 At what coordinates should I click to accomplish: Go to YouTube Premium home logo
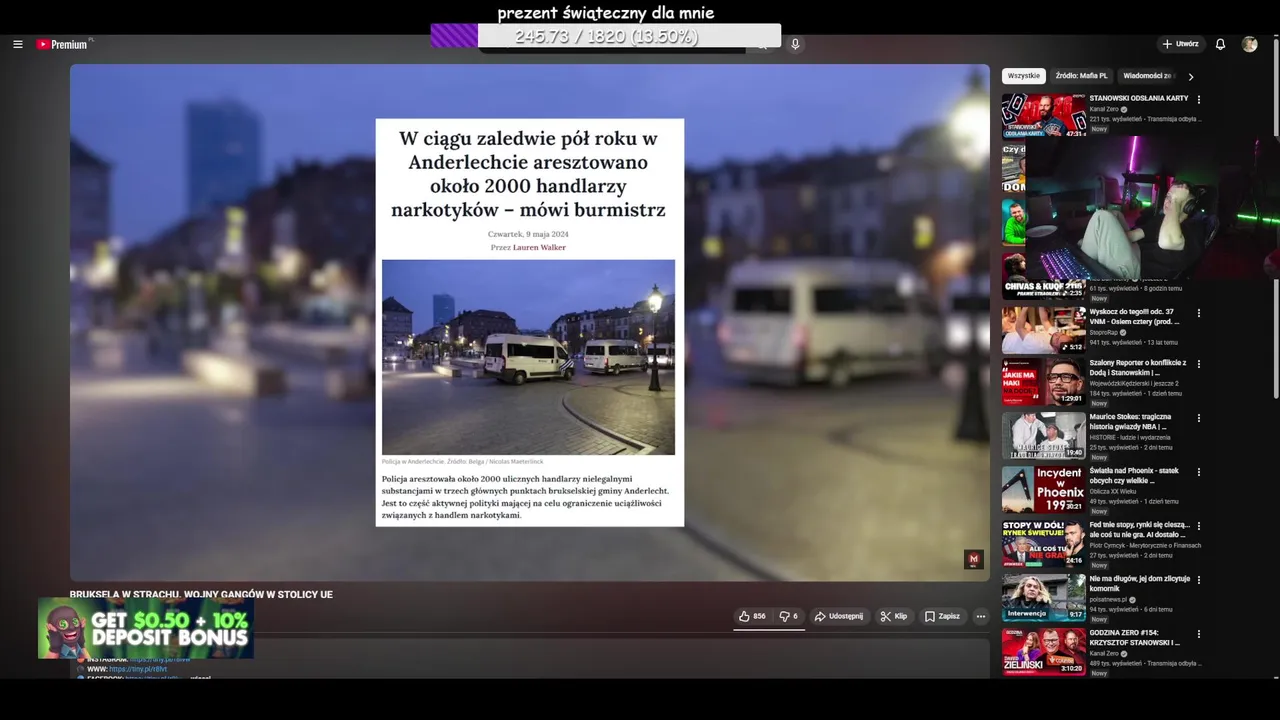(x=64, y=44)
